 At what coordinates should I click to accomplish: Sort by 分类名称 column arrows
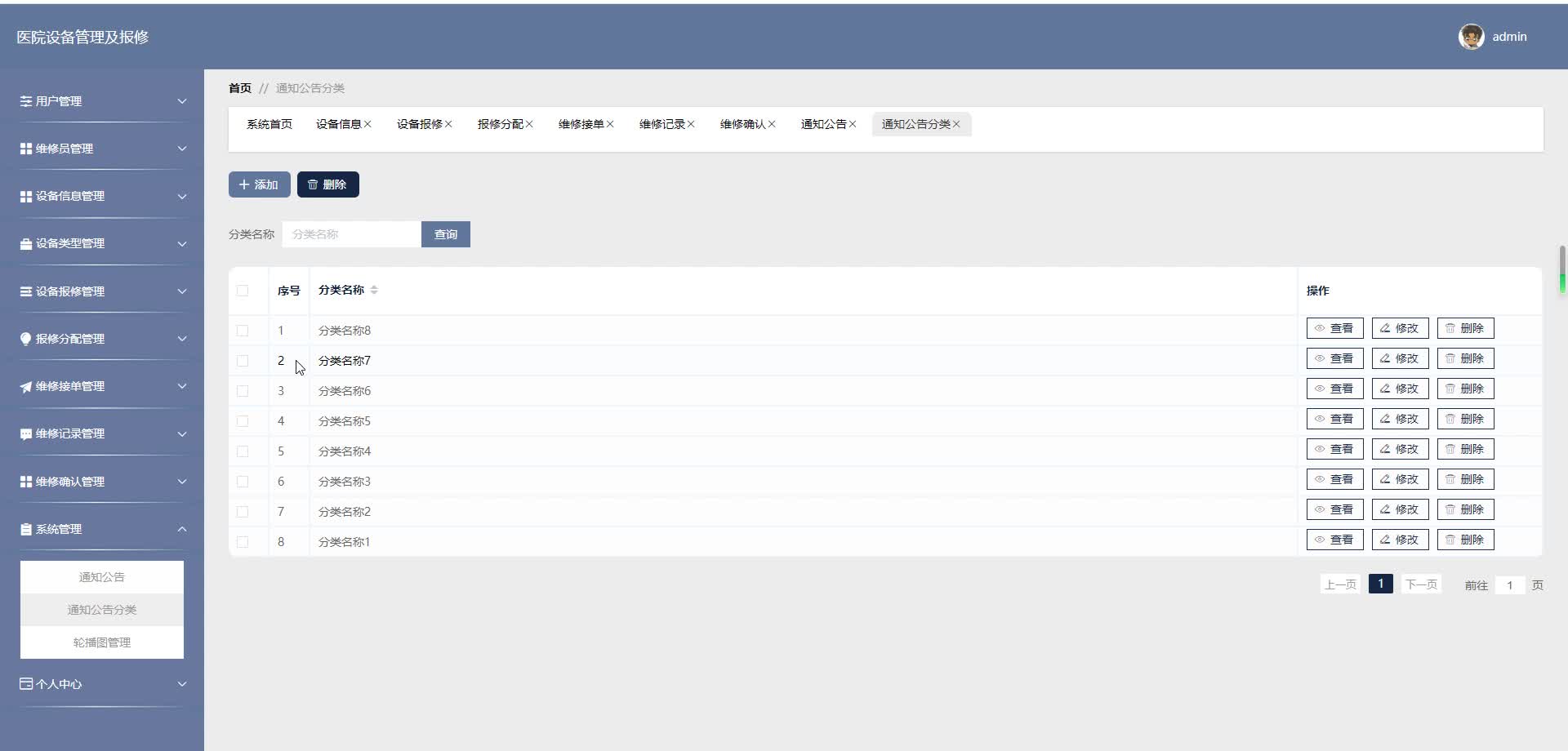[x=374, y=290]
